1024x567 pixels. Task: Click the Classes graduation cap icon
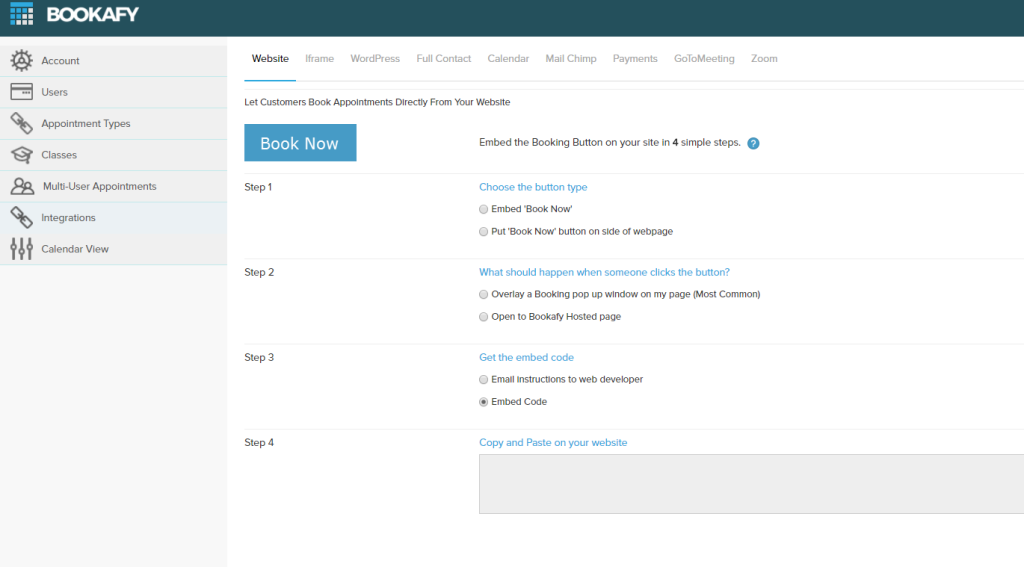click(22, 155)
